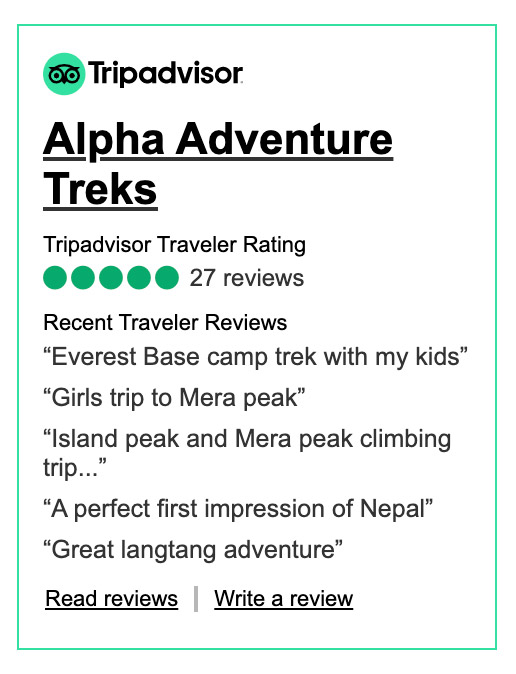The width and height of the screenshot is (516, 674).
Task: Click the fourth green rating bubble
Action: click(x=139, y=278)
